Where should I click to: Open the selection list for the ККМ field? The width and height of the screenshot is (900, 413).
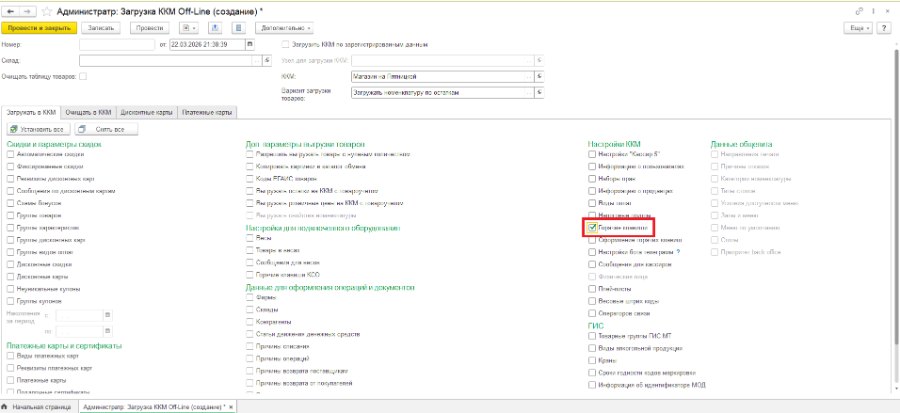pyautogui.click(x=529, y=76)
